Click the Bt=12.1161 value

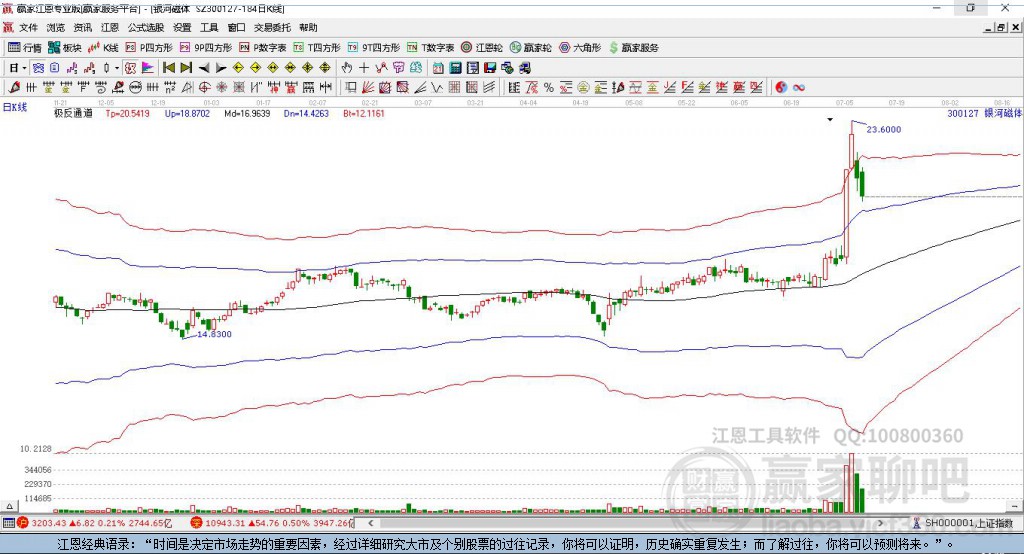point(364,113)
